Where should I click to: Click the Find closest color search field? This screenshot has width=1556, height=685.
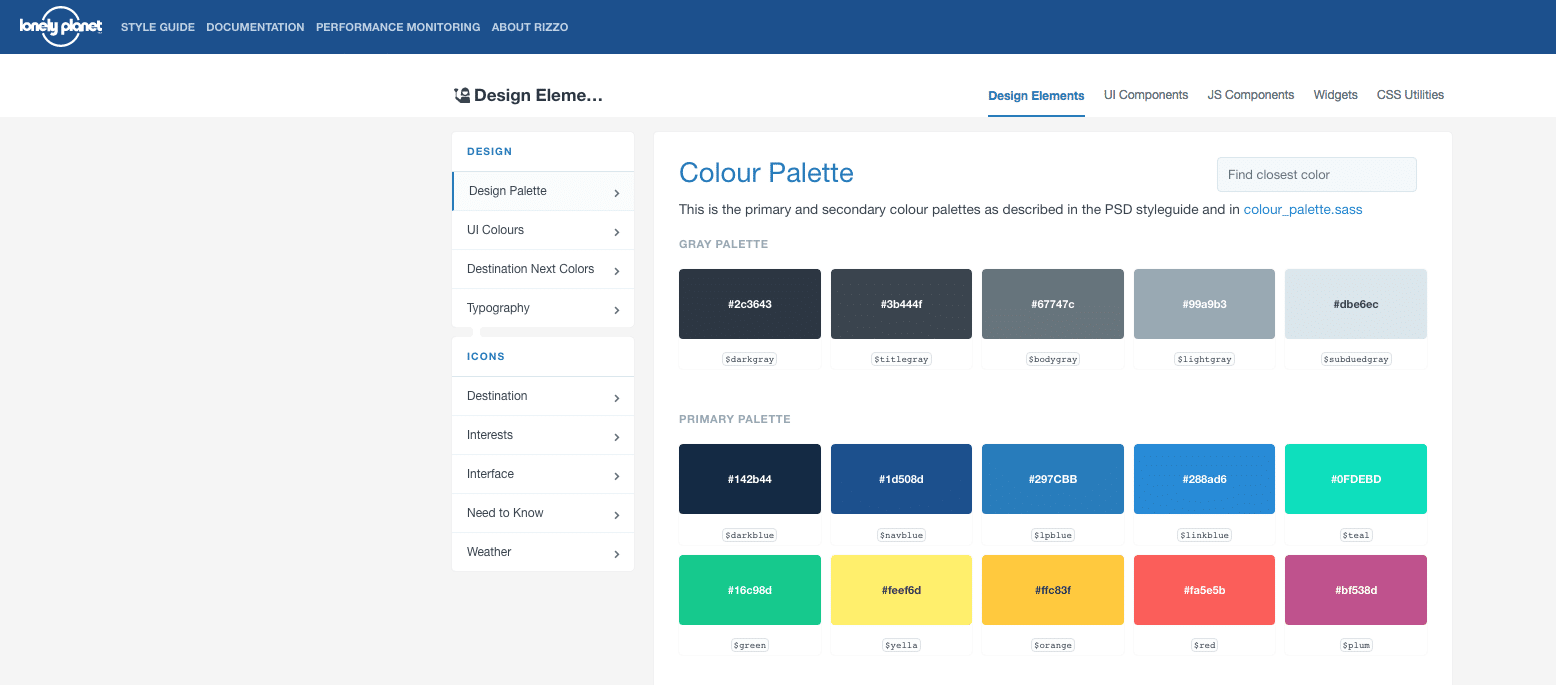1317,174
